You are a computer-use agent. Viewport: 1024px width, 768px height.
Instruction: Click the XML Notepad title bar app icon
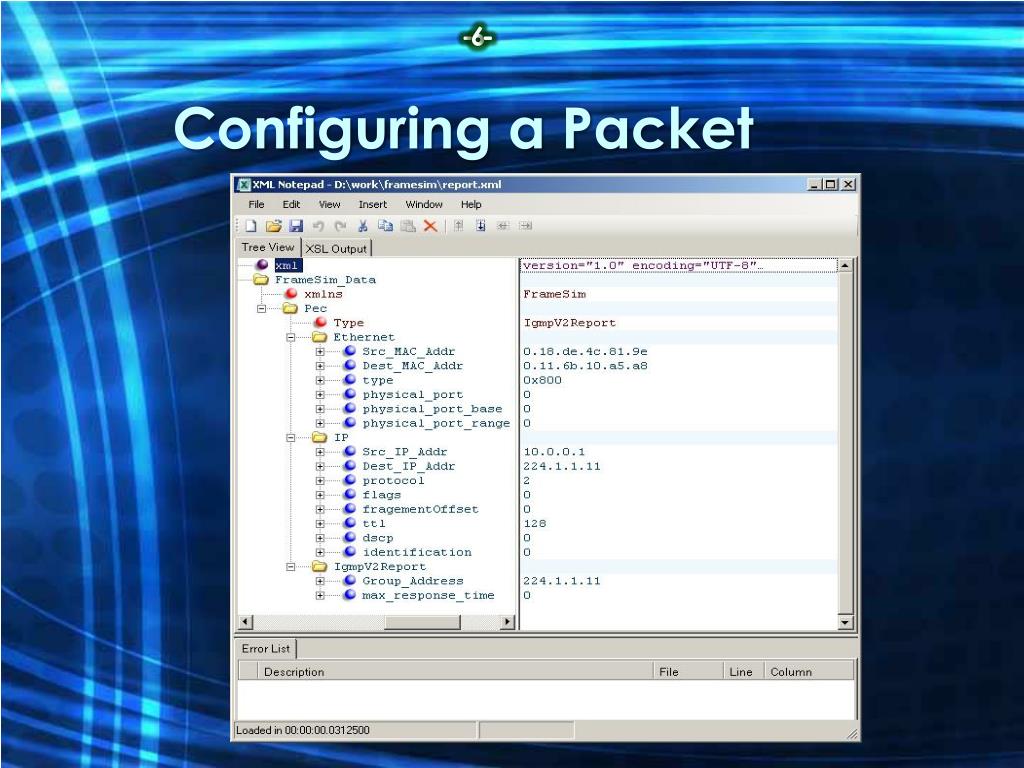(x=244, y=185)
